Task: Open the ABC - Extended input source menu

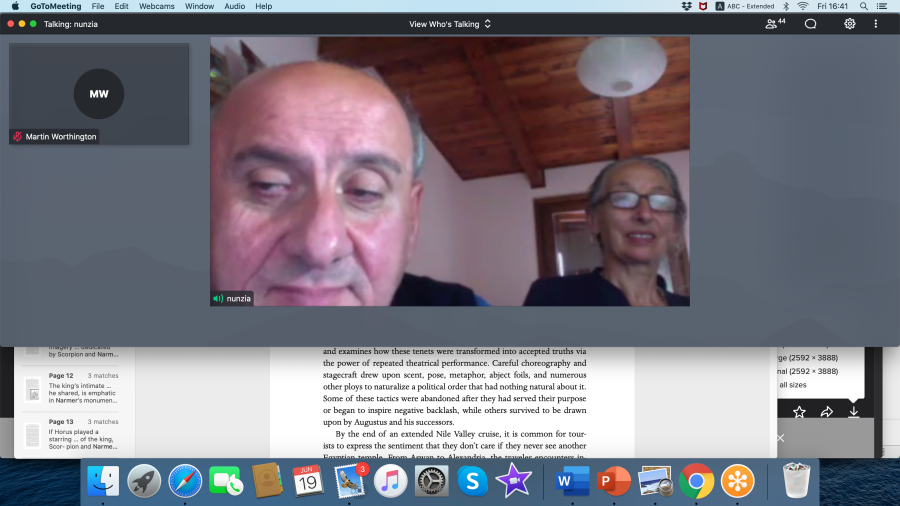Action: [744, 6]
